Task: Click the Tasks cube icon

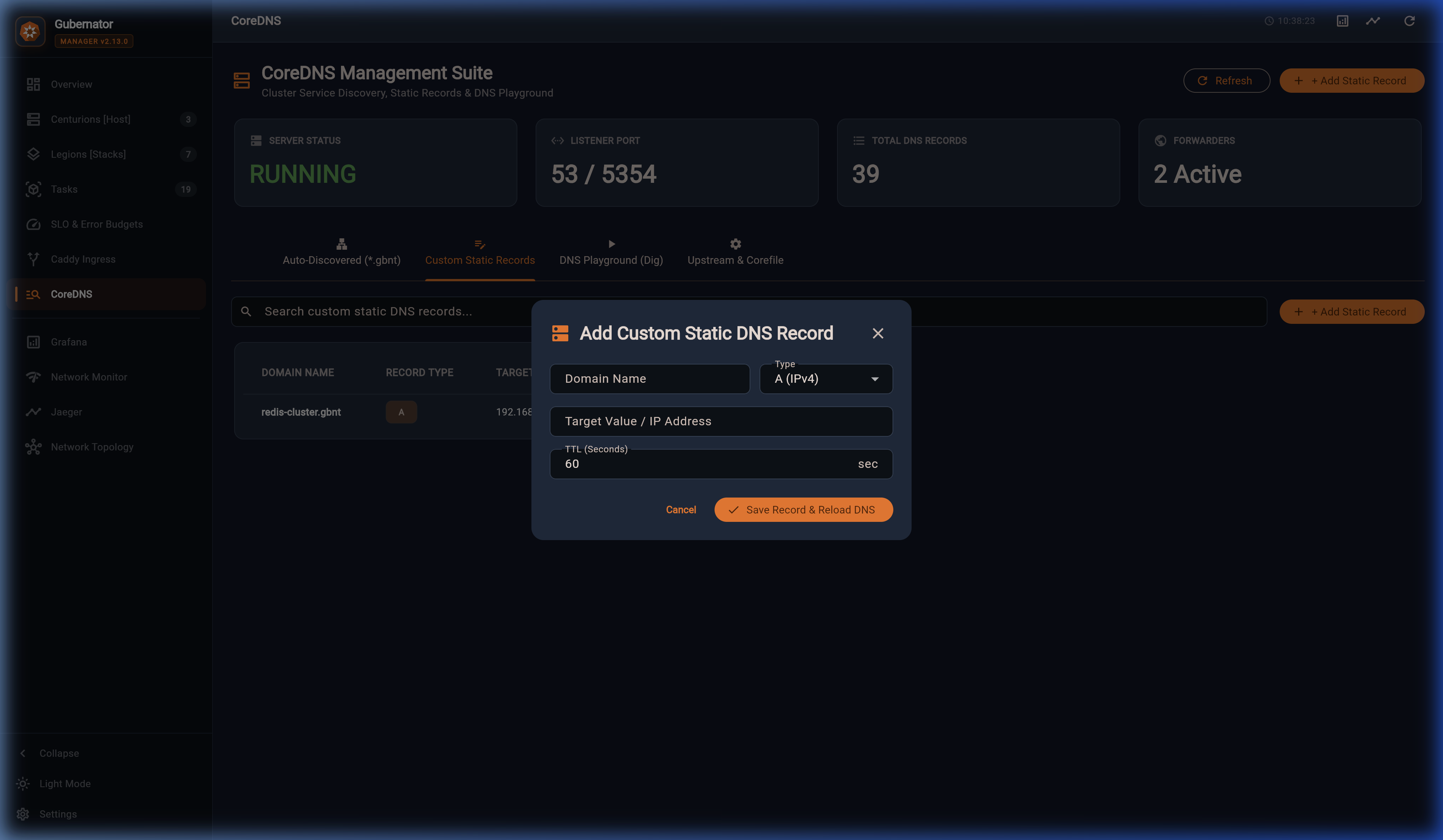Action: (33, 189)
